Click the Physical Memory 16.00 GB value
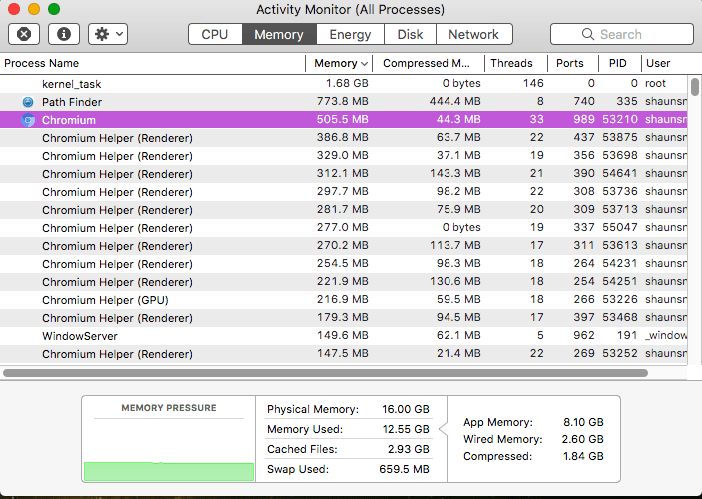The image size is (702, 499). pyautogui.click(x=406, y=409)
